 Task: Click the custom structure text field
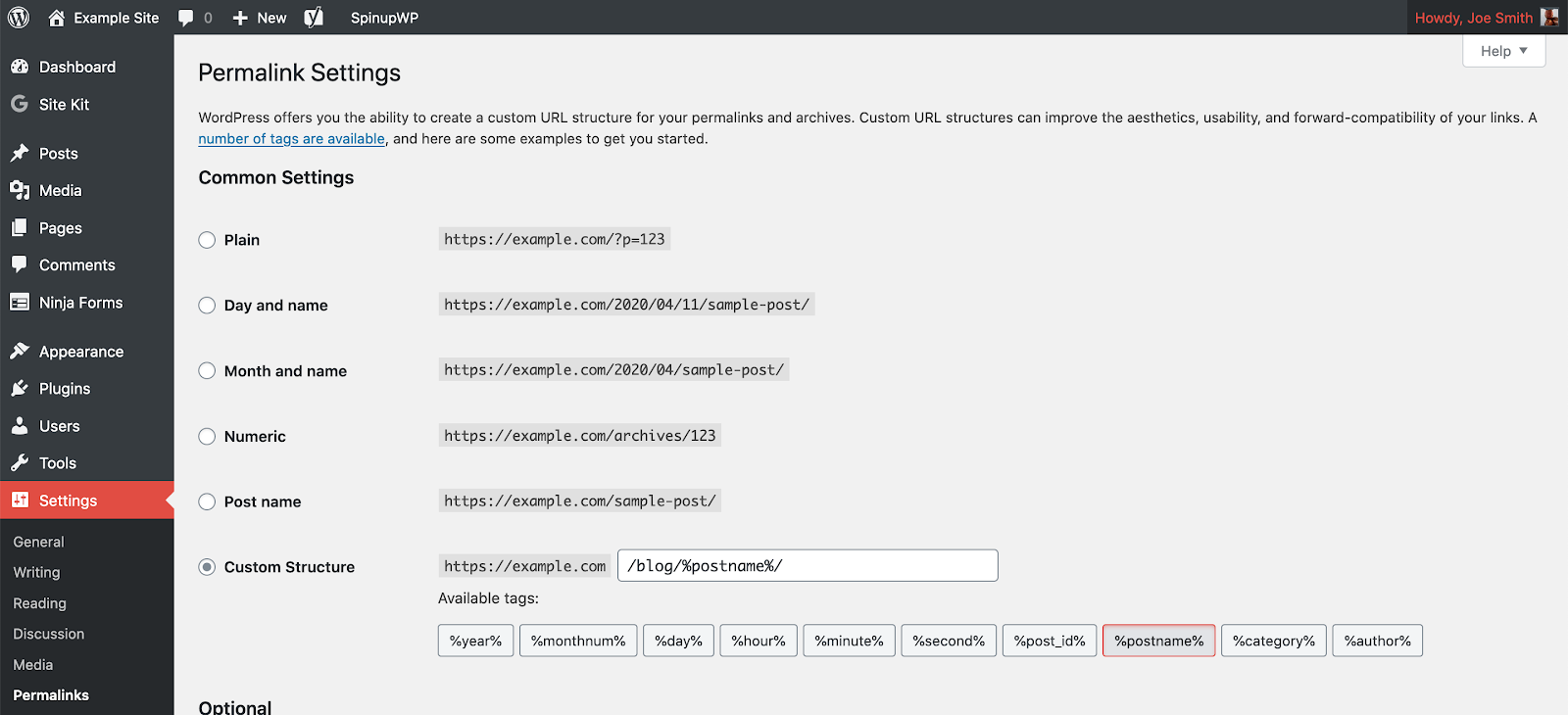click(808, 566)
